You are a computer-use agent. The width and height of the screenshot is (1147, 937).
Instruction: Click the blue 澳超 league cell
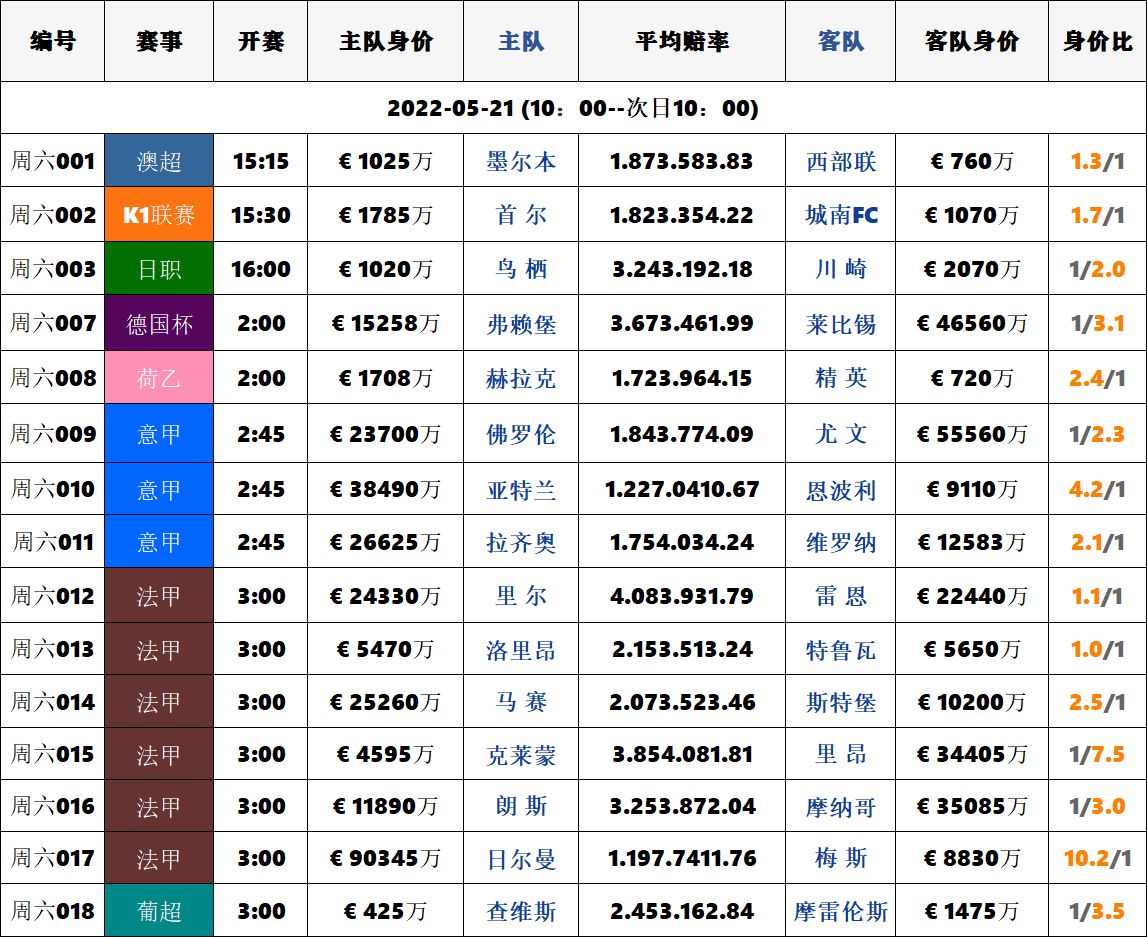[x=159, y=161]
